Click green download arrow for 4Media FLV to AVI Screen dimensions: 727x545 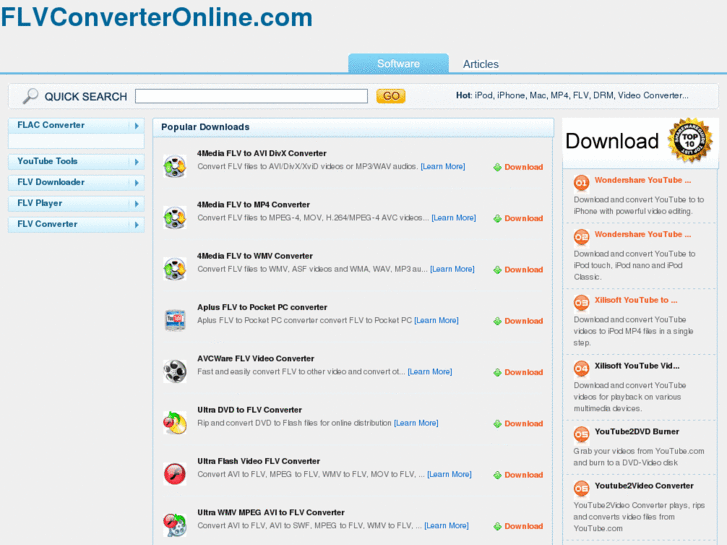click(497, 167)
